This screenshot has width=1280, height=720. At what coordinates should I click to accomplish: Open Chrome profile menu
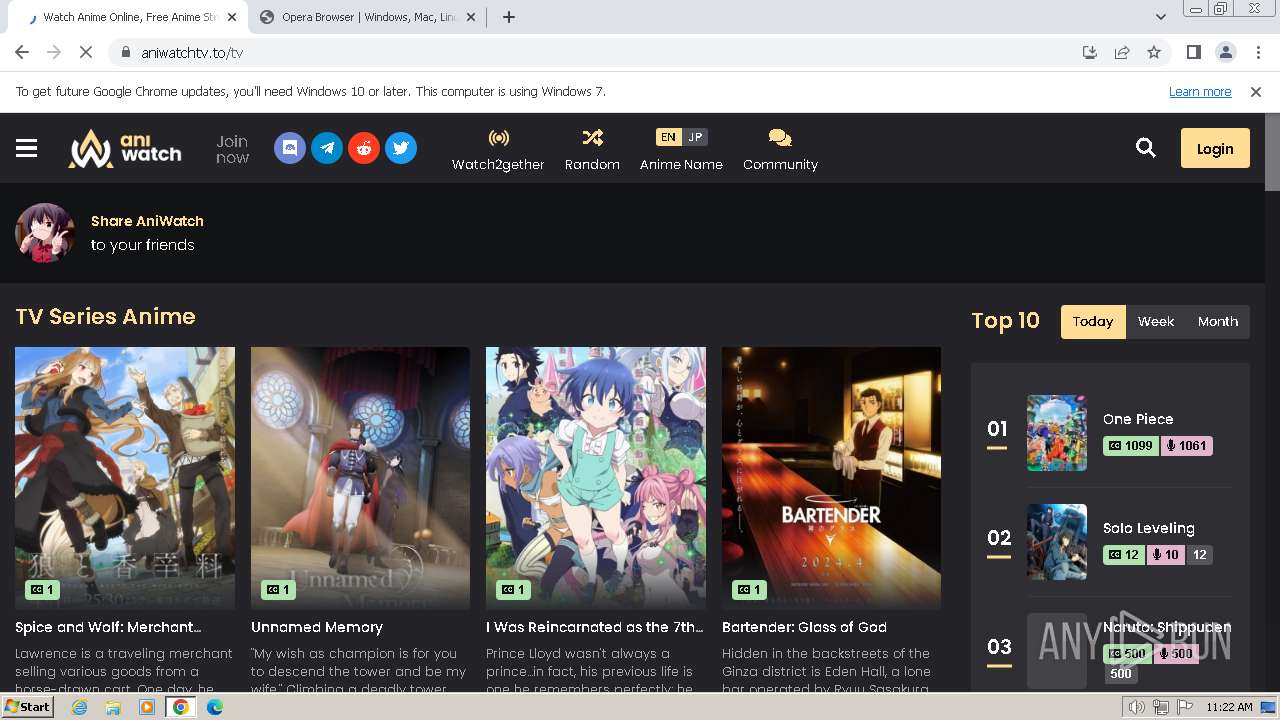1225,53
